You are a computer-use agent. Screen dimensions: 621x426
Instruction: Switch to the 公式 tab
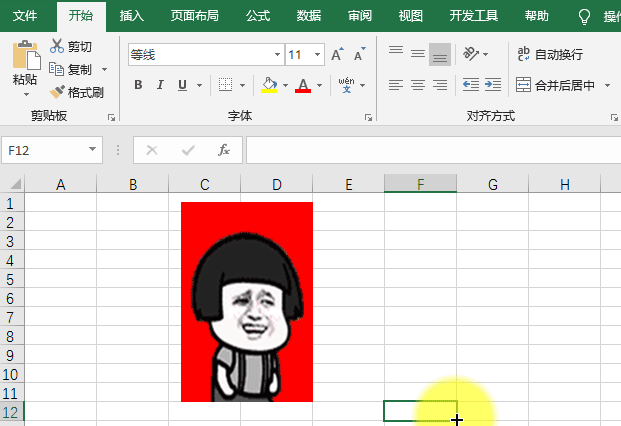[x=258, y=16]
